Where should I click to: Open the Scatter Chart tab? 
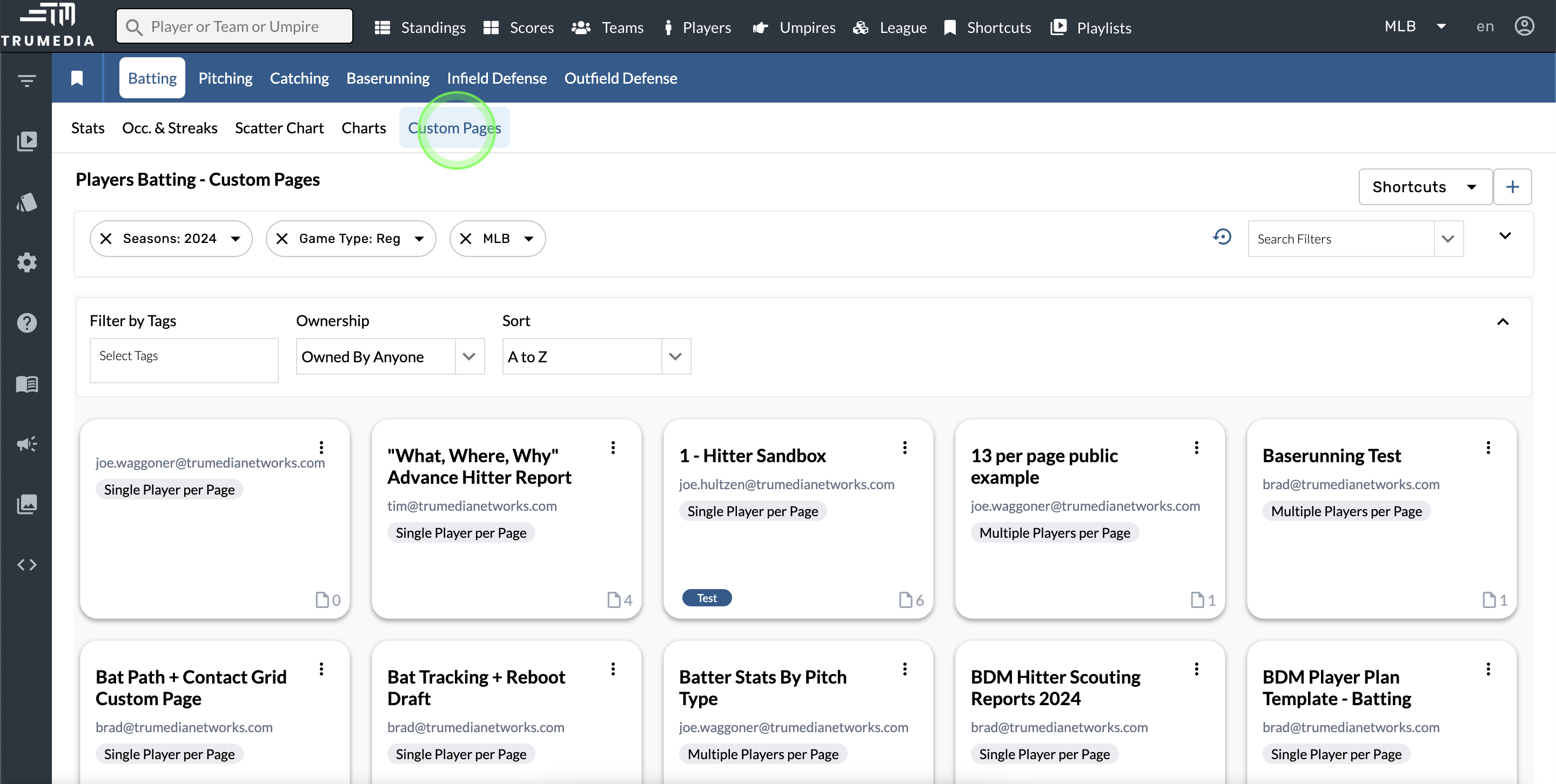tap(279, 128)
